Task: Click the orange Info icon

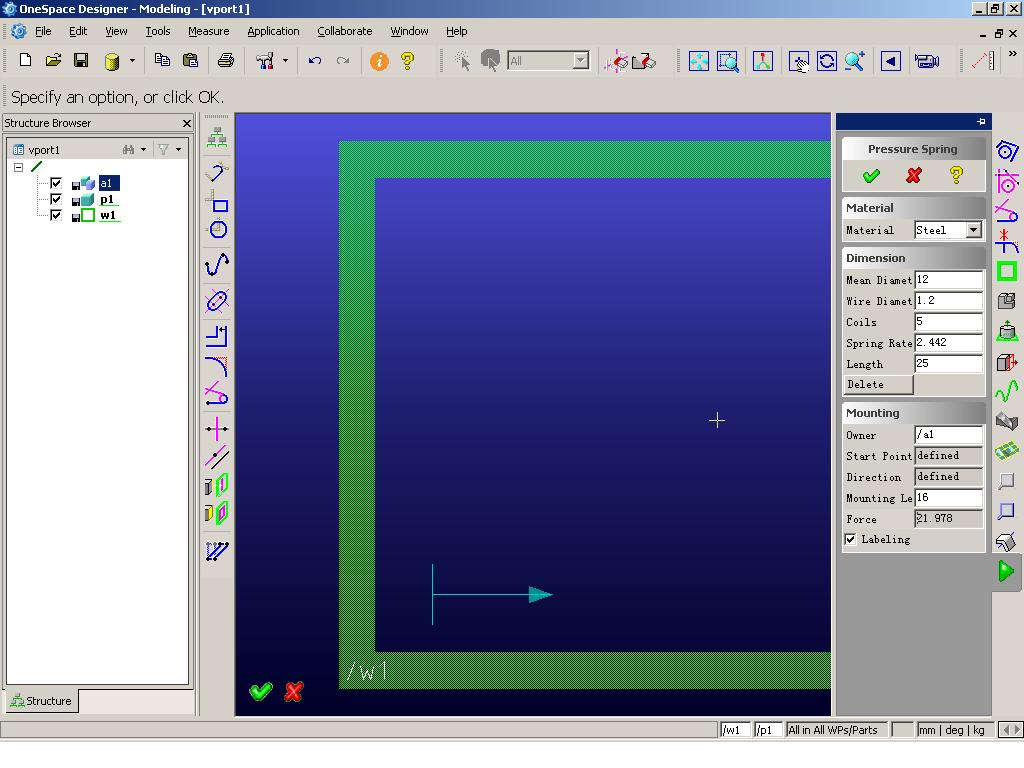Action: (379, 61)
